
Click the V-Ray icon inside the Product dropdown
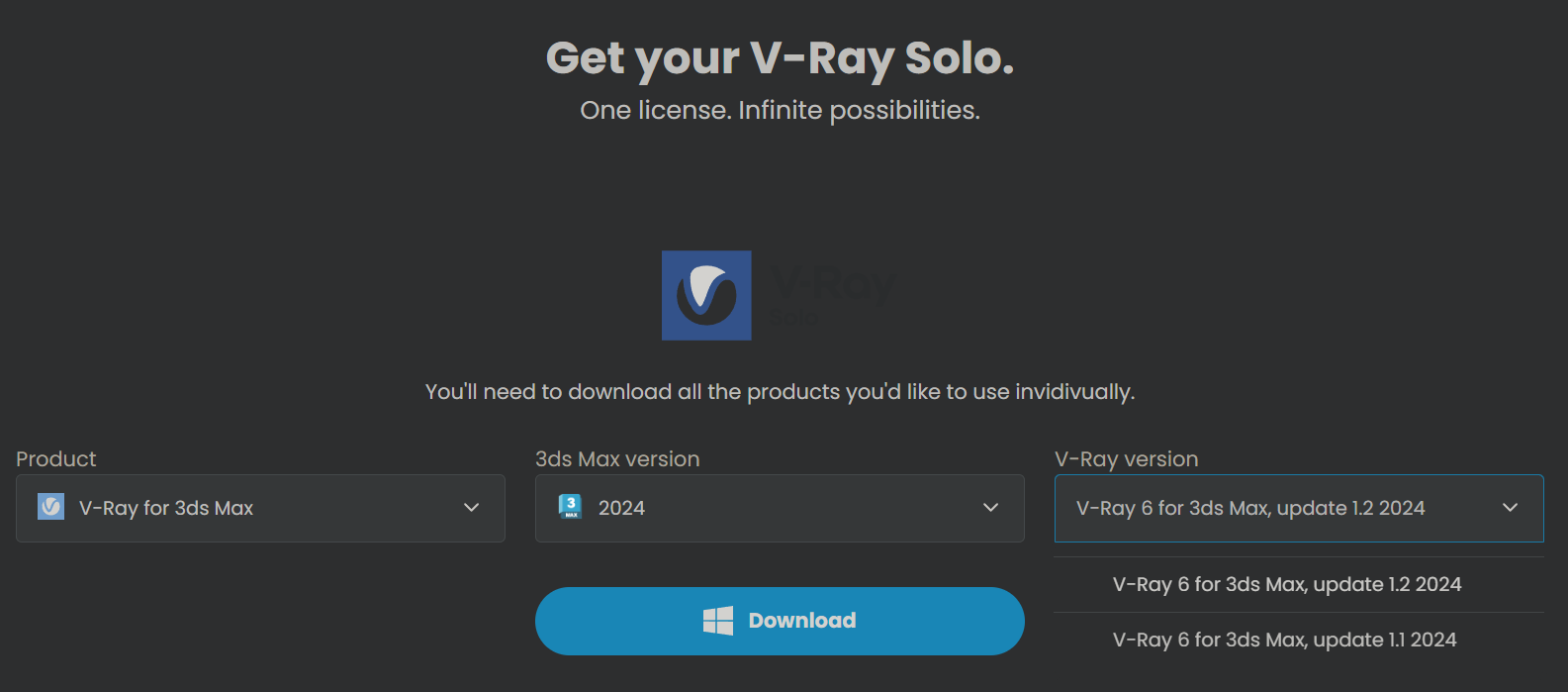[x=50, y=507]
